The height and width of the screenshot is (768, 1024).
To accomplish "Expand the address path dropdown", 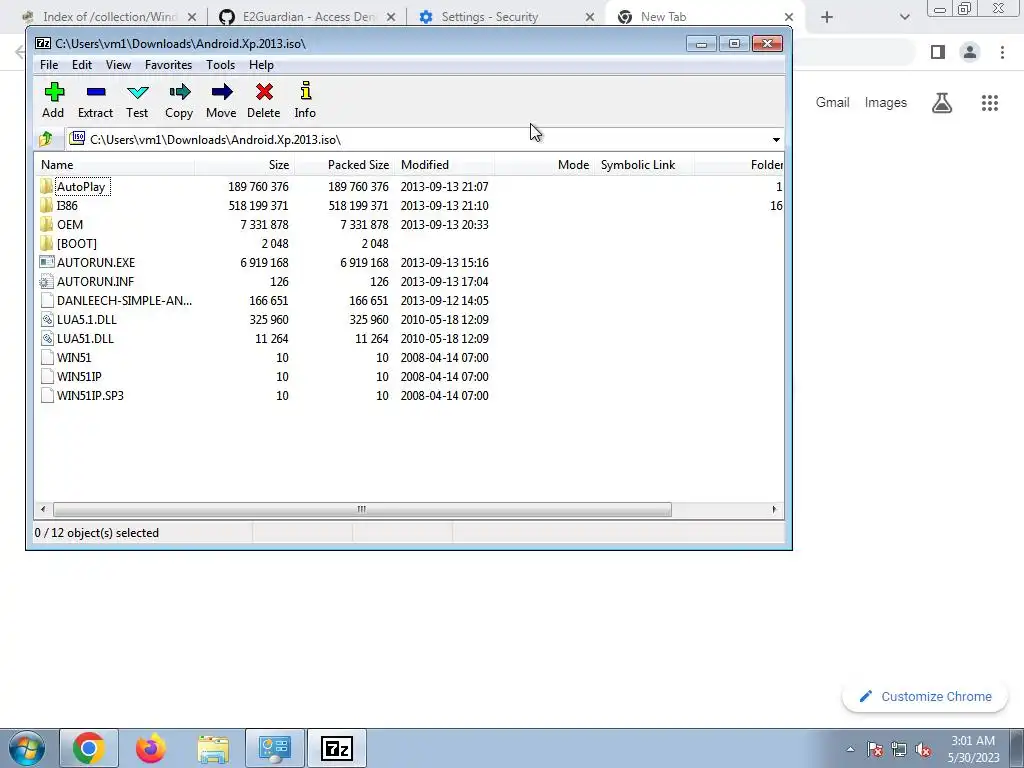I will coord(776,140).
